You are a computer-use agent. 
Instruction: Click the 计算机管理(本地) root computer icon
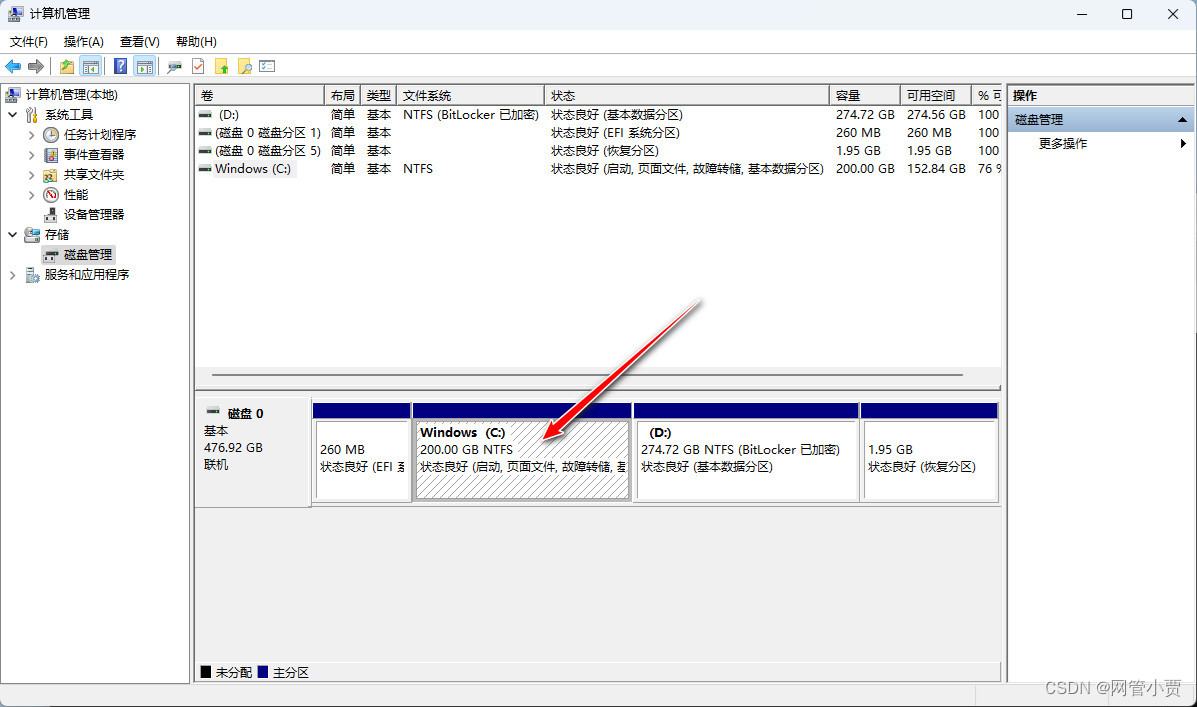point(13,95)
